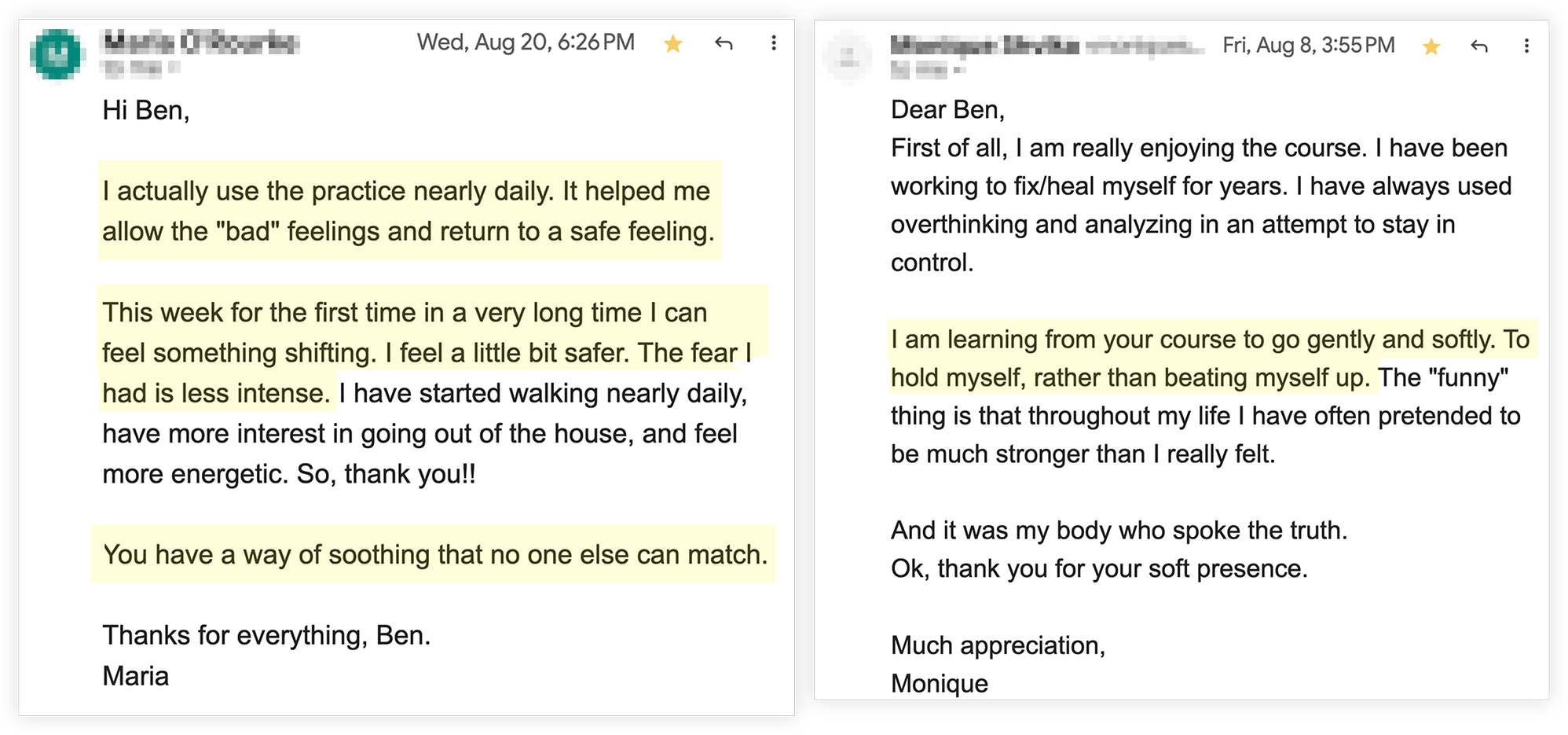
Task: Click the gray sender avatar on Monique's email
Action: coord(848,57)
